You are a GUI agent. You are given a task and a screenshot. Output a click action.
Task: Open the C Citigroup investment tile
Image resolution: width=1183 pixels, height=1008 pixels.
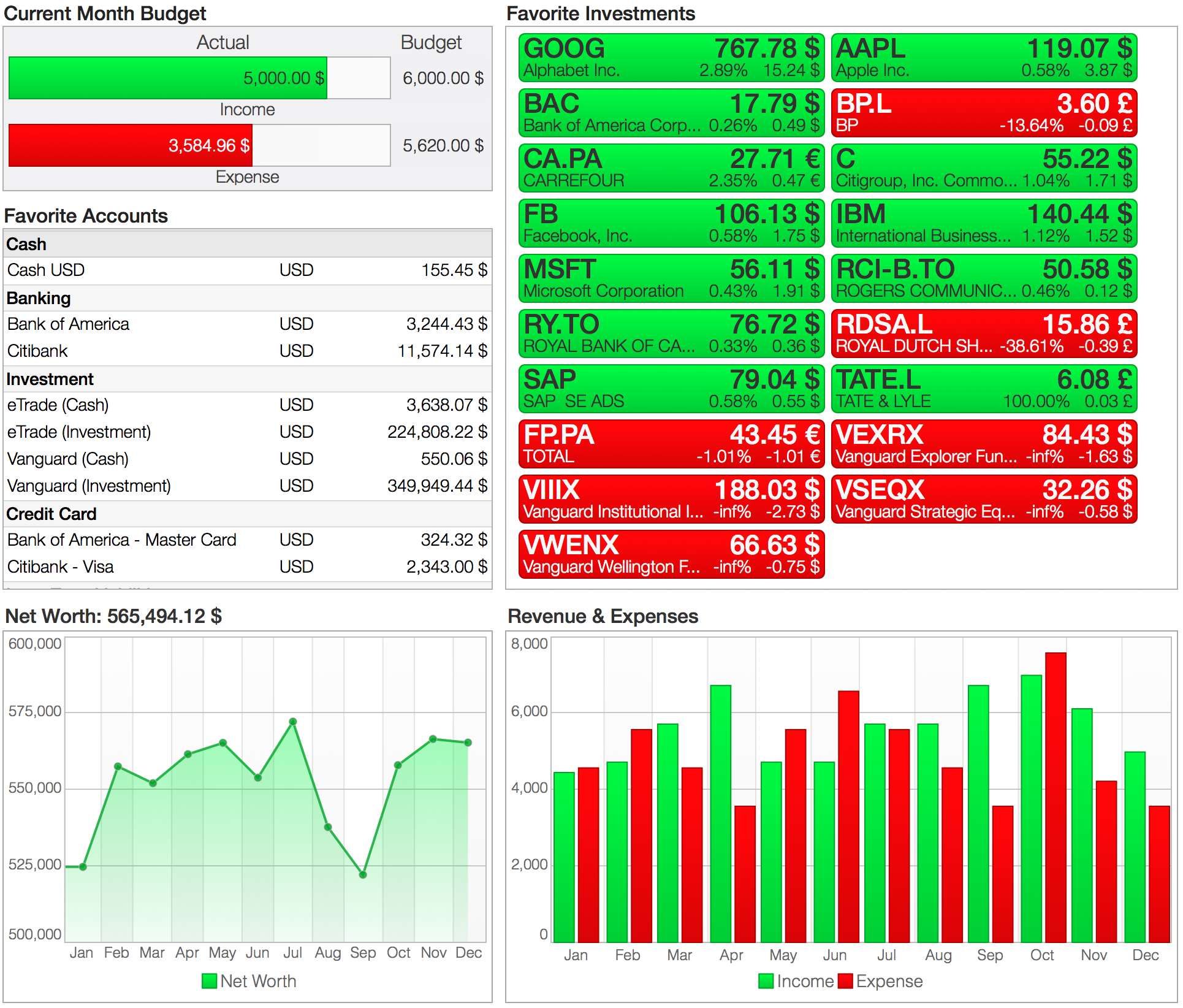pos(984,168)
